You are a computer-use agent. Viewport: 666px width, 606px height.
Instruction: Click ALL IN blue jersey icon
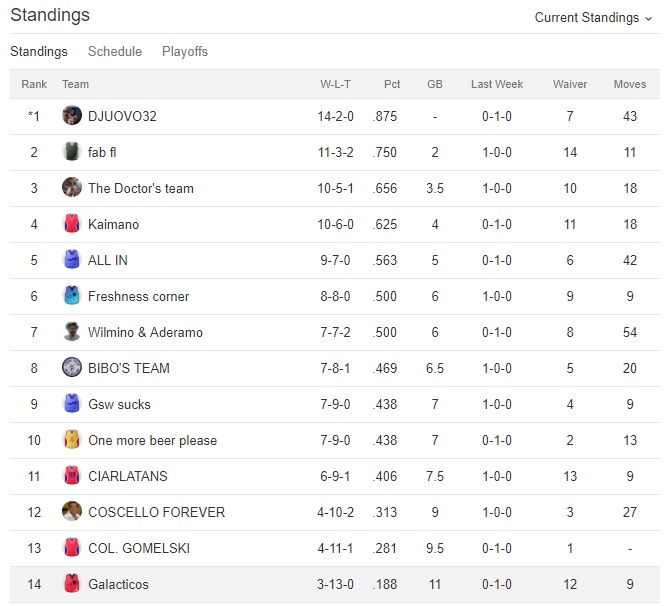(71, 260)
